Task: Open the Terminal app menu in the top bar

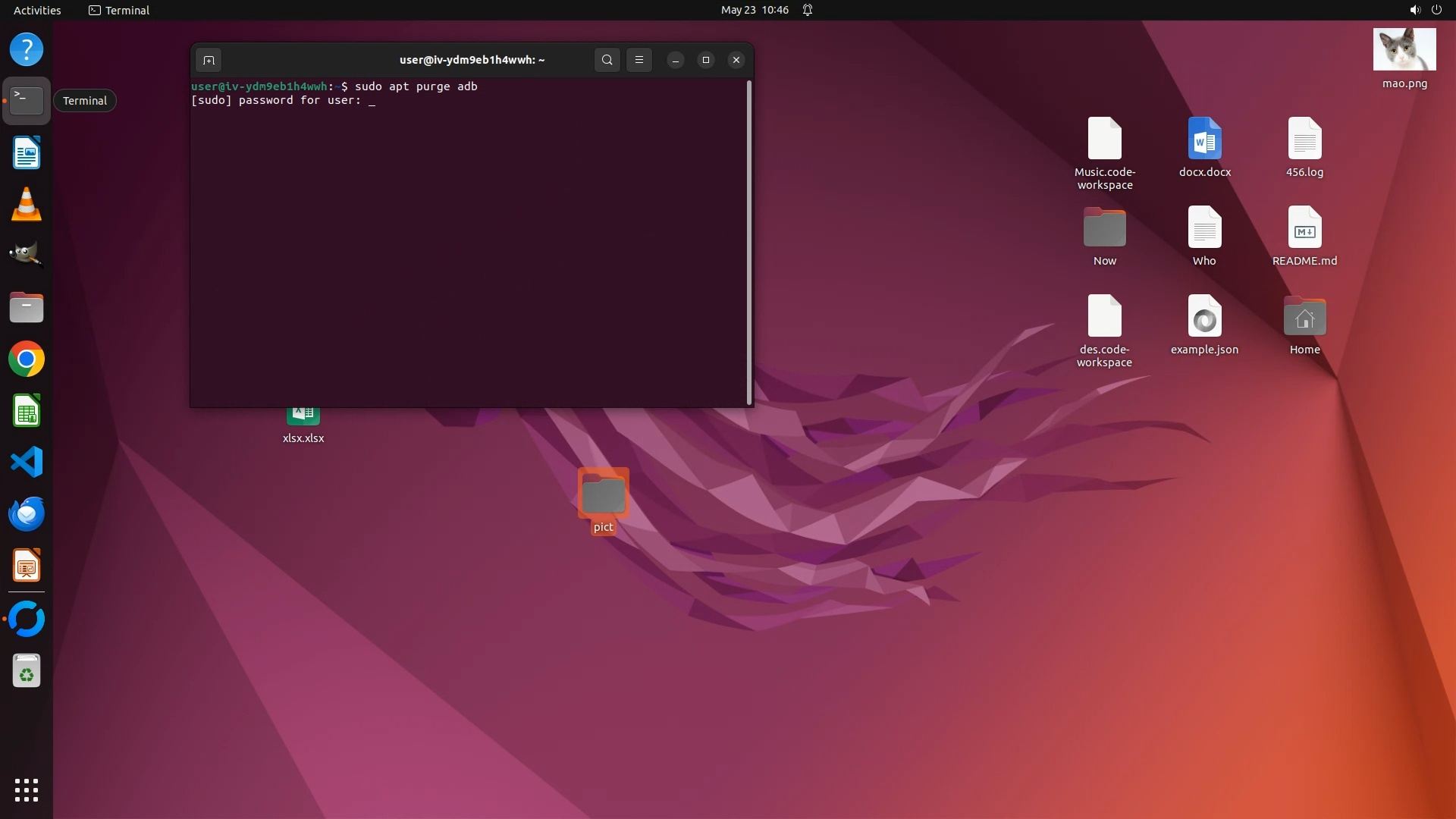Action: click(x=119, y=10)
